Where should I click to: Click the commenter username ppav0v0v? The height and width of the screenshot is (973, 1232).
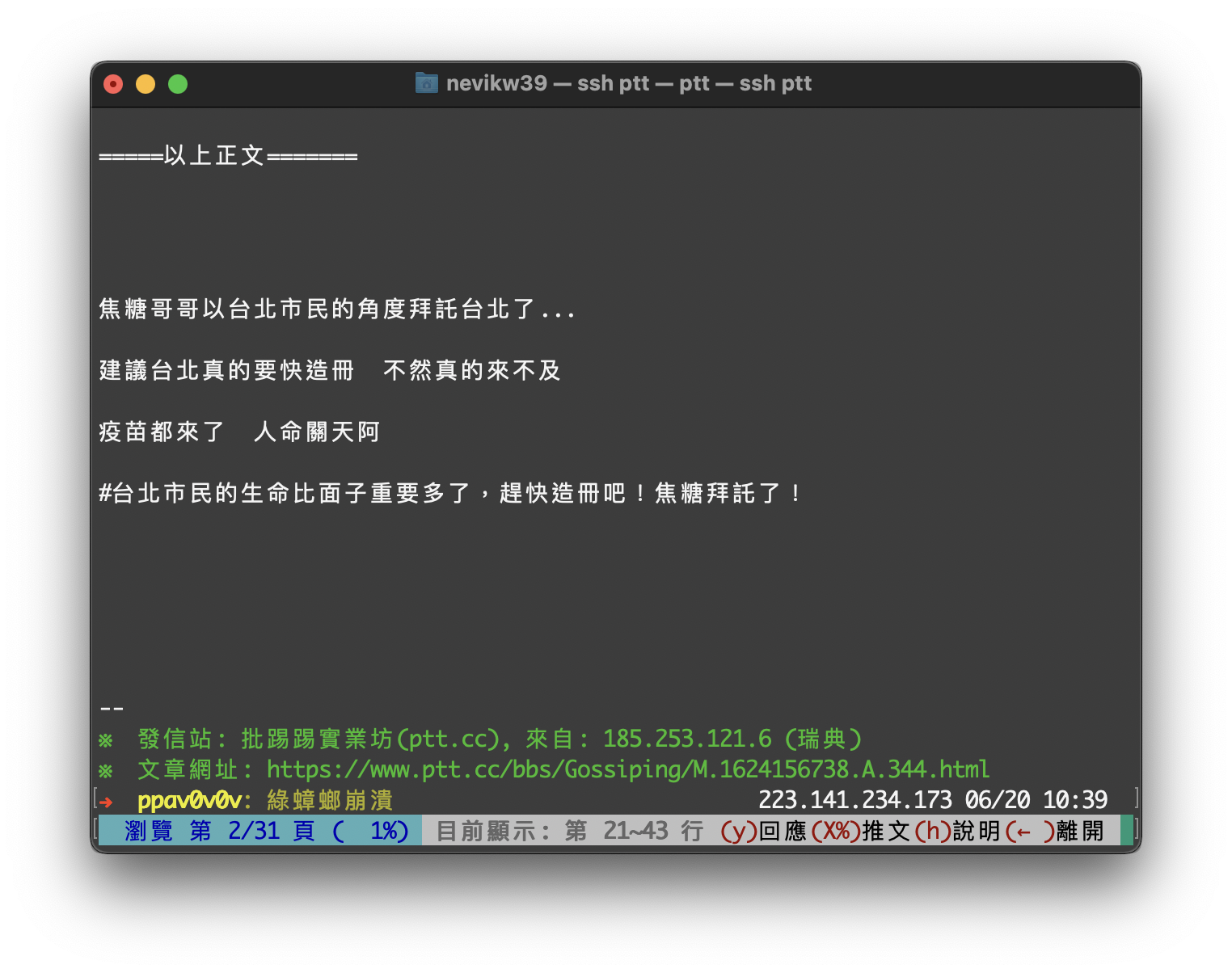pos(189,800)
